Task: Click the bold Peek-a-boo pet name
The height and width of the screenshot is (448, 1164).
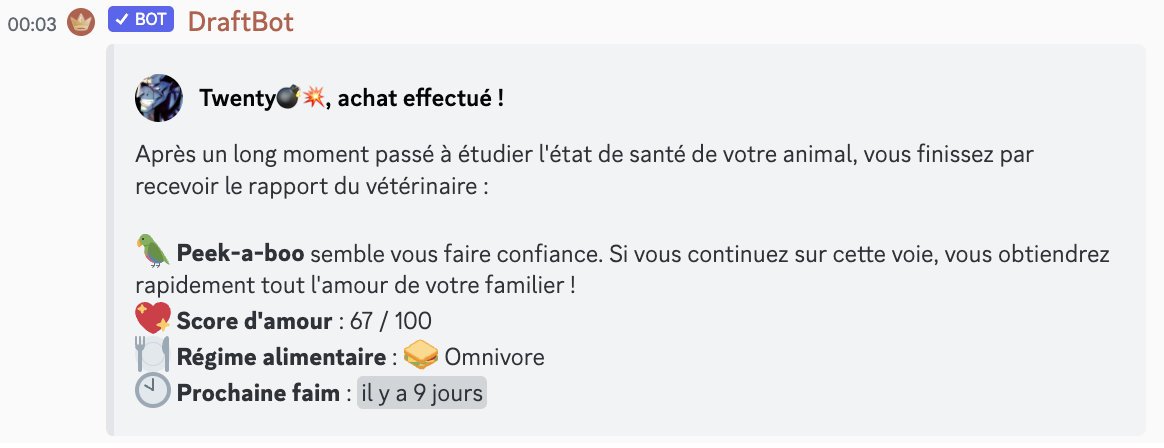Action: 240,253
